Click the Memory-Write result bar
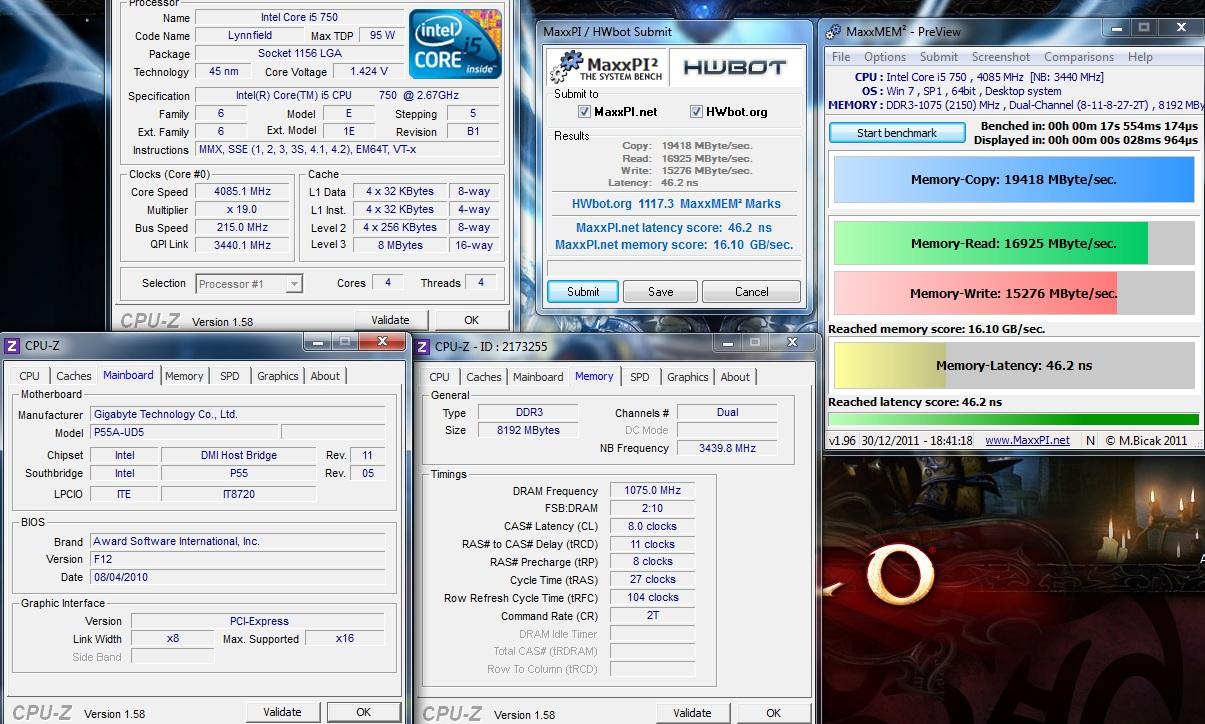This screenshot has height=724, width=1205. pyautogui.click(x=1013, y=294)
